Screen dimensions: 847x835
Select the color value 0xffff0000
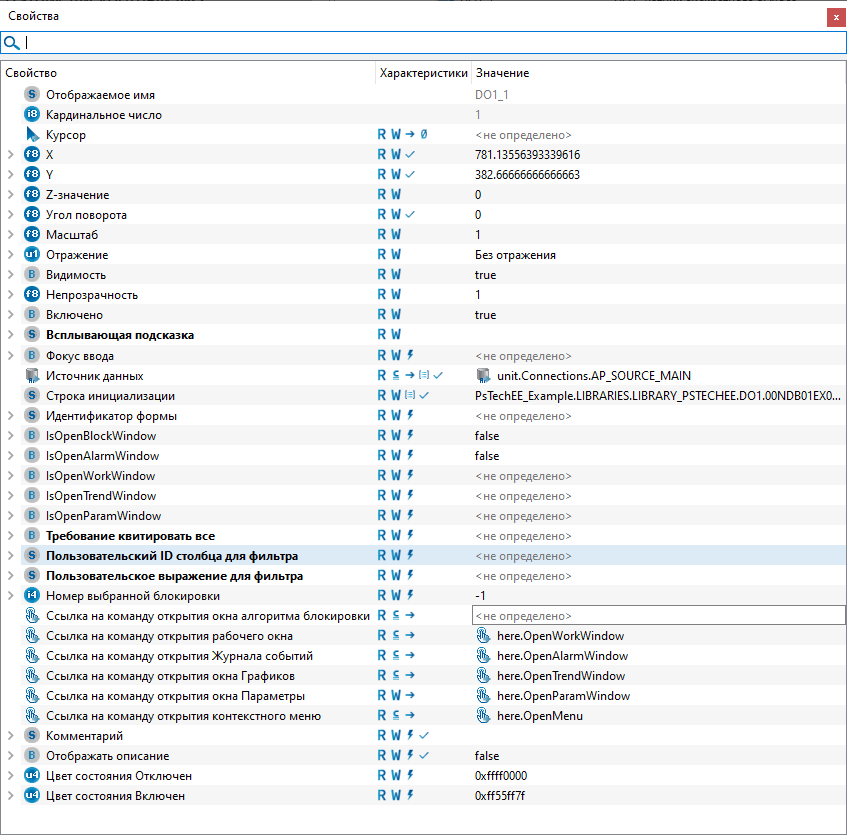501,776
